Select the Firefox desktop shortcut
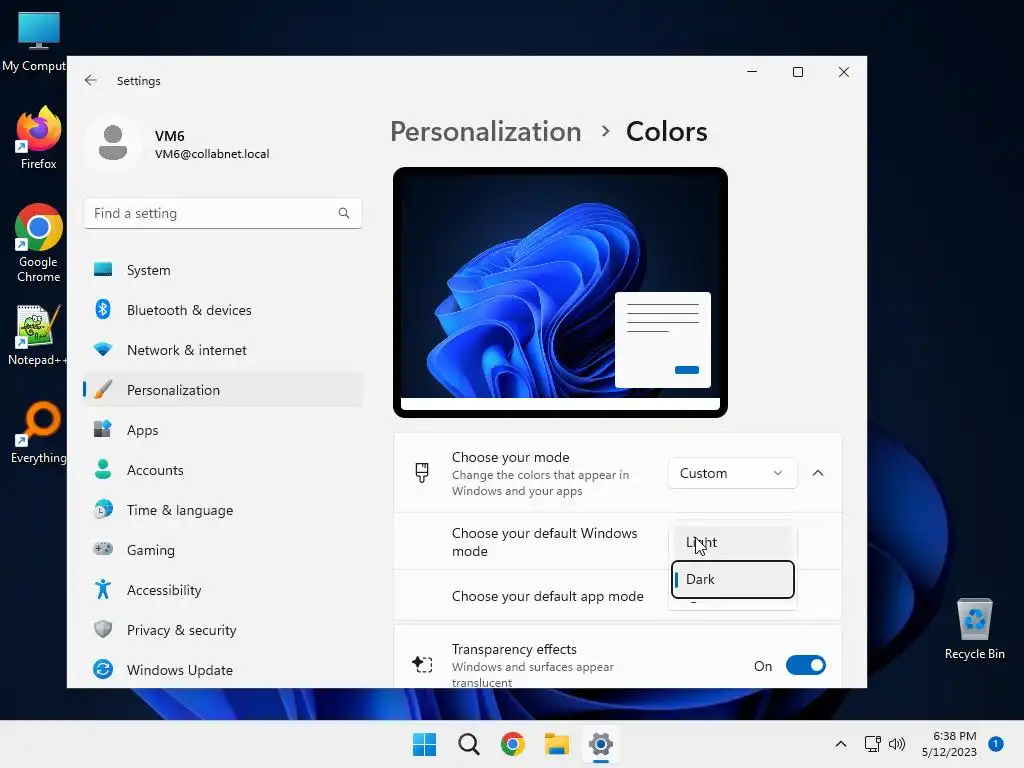 click(39, 138)
